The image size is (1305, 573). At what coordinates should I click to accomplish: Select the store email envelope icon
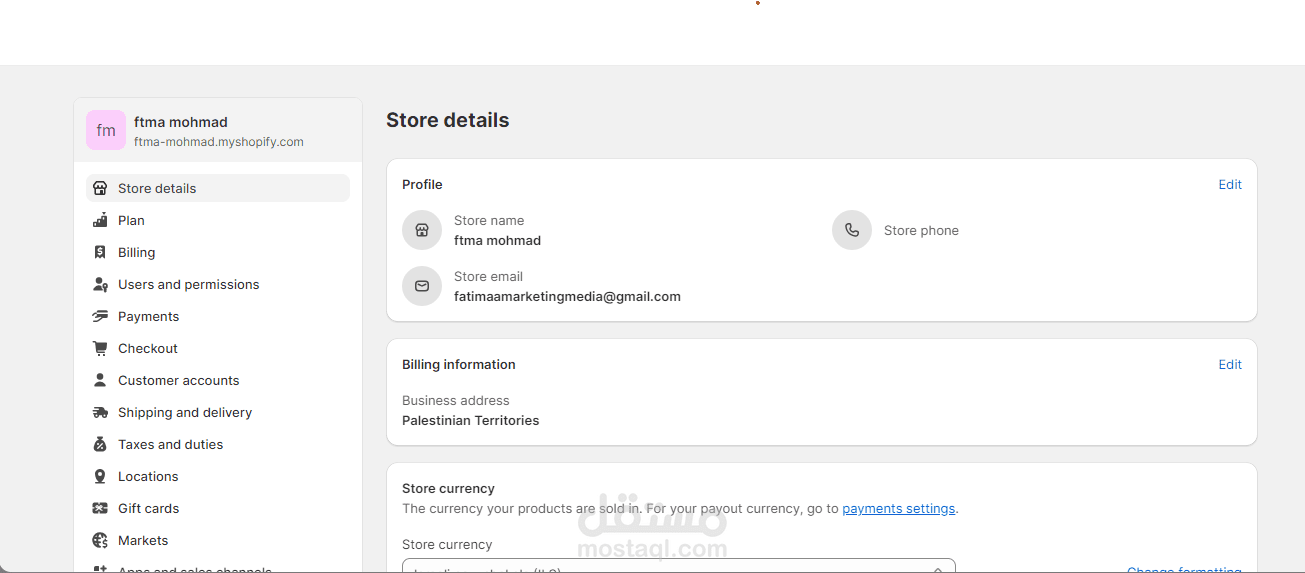tap(422, 286)
